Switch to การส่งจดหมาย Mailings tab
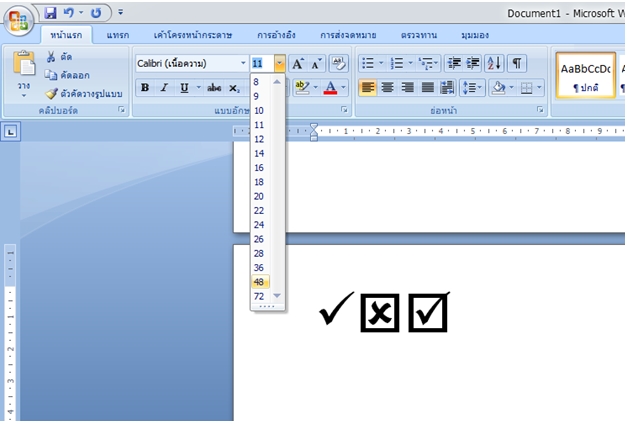The height and width of the screenshot is (424, 628). coord(348,35)
